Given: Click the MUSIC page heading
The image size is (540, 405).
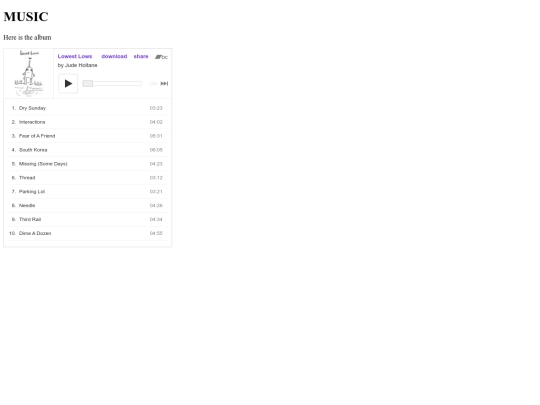Looking at the screenshot, I should tap(26, 17).
